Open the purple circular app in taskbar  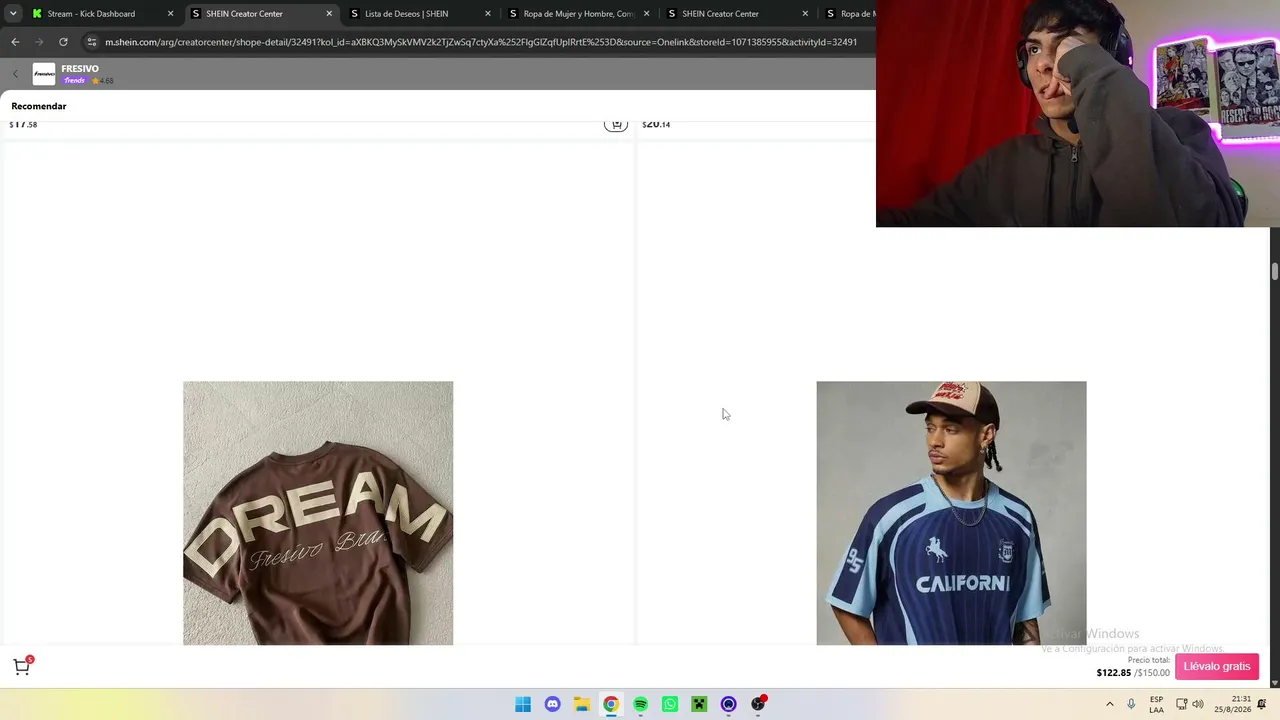(x=729, y=704)
